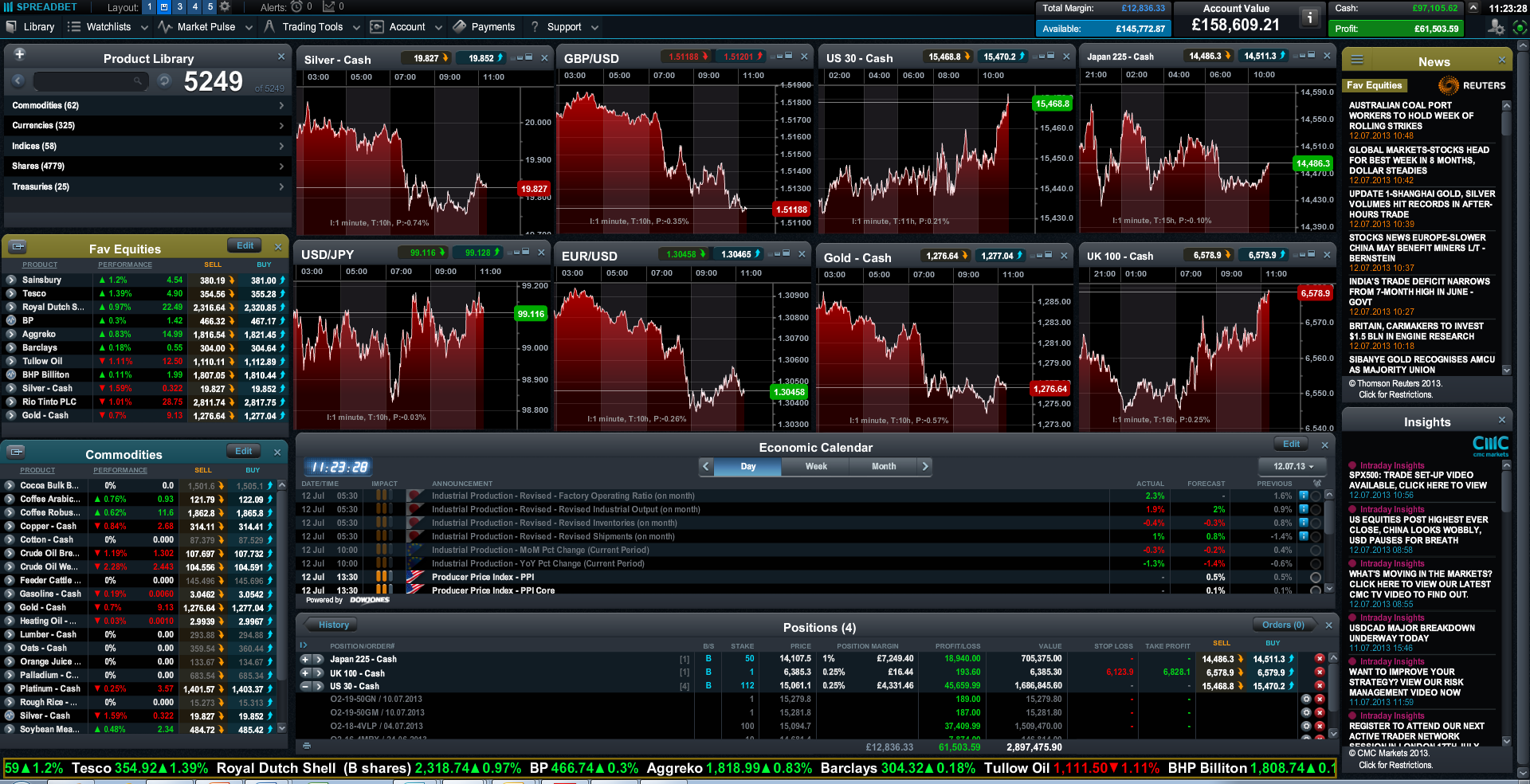Click the save layout disk icon
1530x784 pixels.
click(x=164, y=7)
